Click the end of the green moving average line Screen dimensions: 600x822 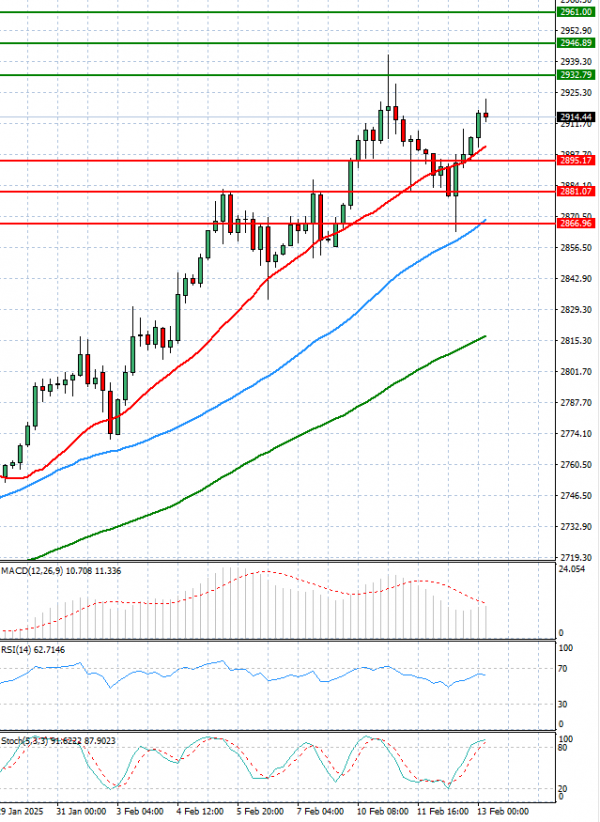[486, 336]
